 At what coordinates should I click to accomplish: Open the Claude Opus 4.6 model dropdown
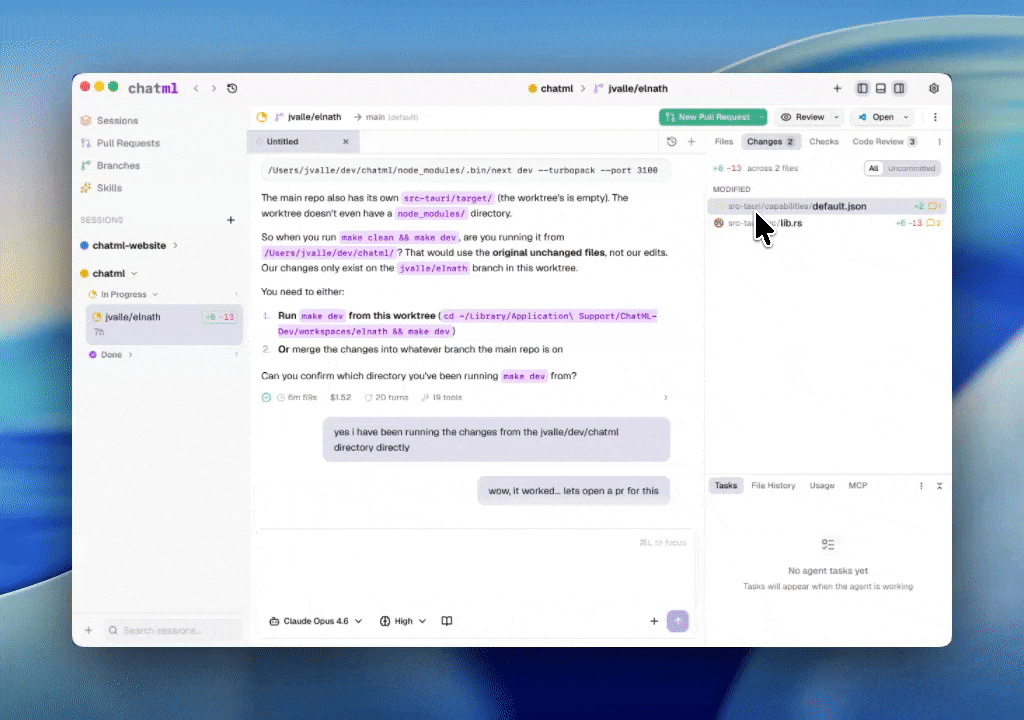316,621
